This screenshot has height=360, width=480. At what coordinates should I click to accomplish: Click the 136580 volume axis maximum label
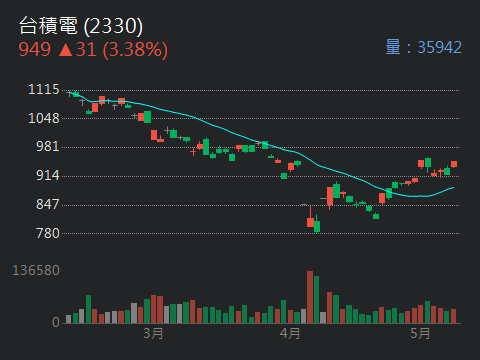pyautogui.click(x=36, y=270)
